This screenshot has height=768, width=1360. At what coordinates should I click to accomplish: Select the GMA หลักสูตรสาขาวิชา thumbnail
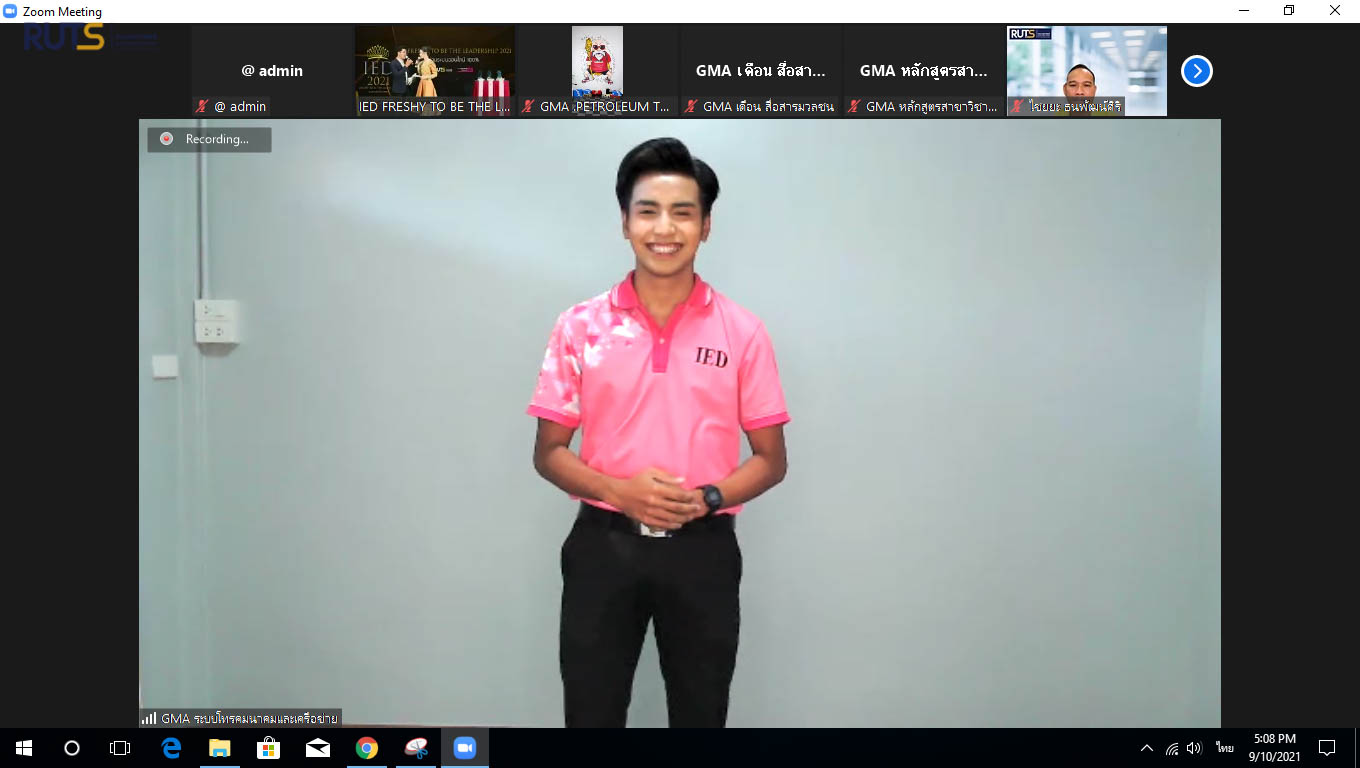[924, 71]
